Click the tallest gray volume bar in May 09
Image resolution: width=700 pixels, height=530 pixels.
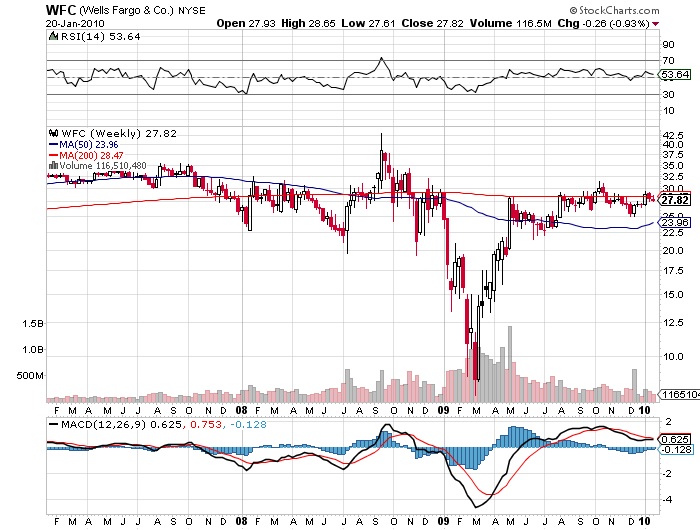tap(510, 364)
